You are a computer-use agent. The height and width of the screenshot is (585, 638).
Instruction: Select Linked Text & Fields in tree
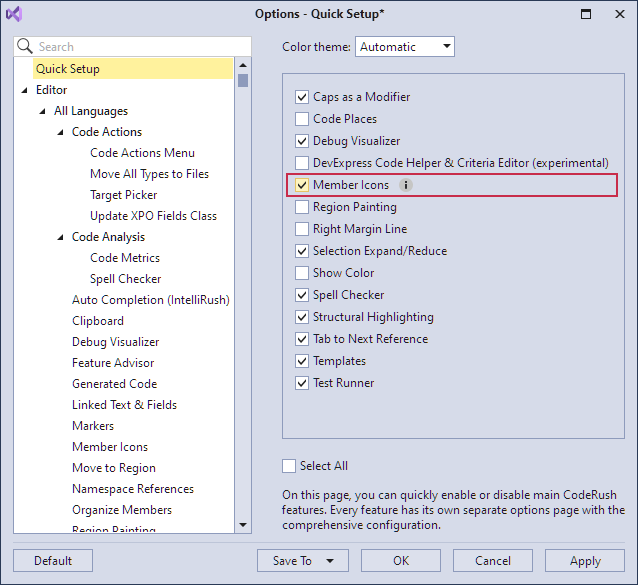125,405
